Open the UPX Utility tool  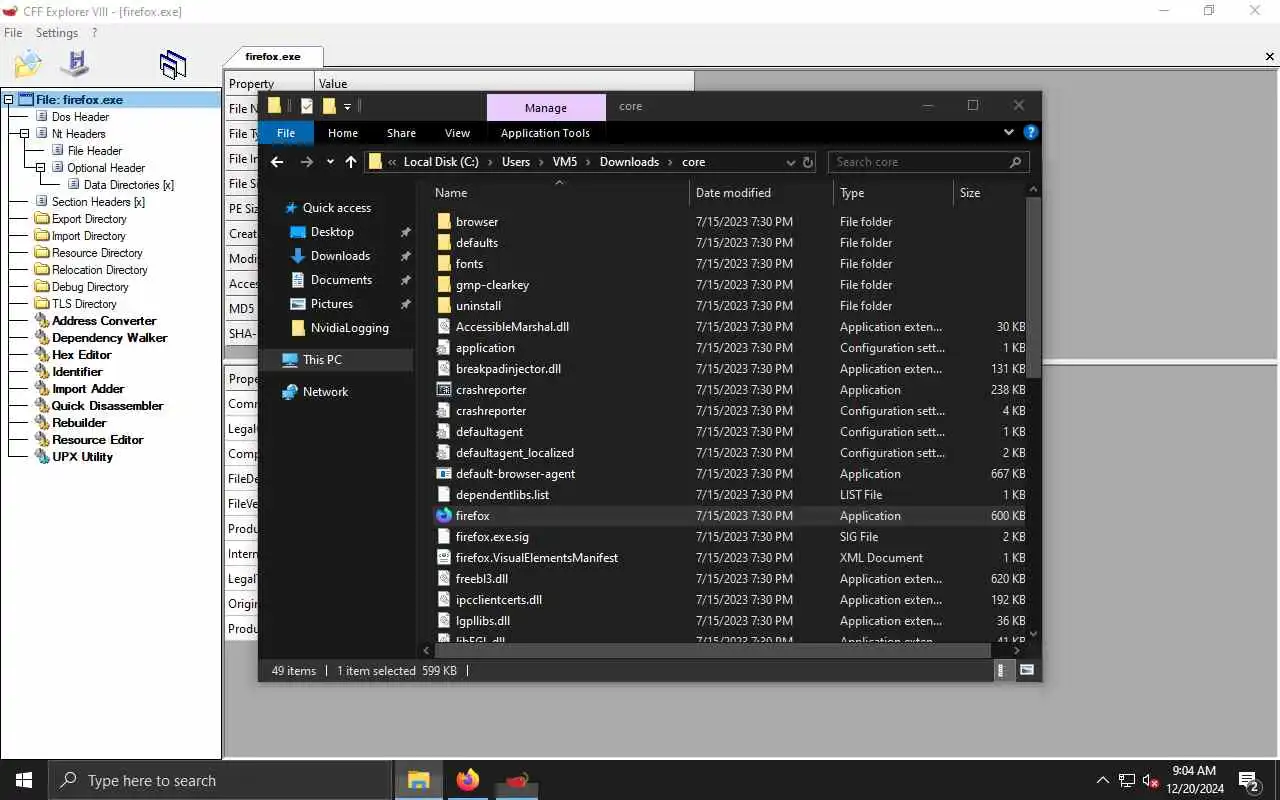tap(82, 457)
